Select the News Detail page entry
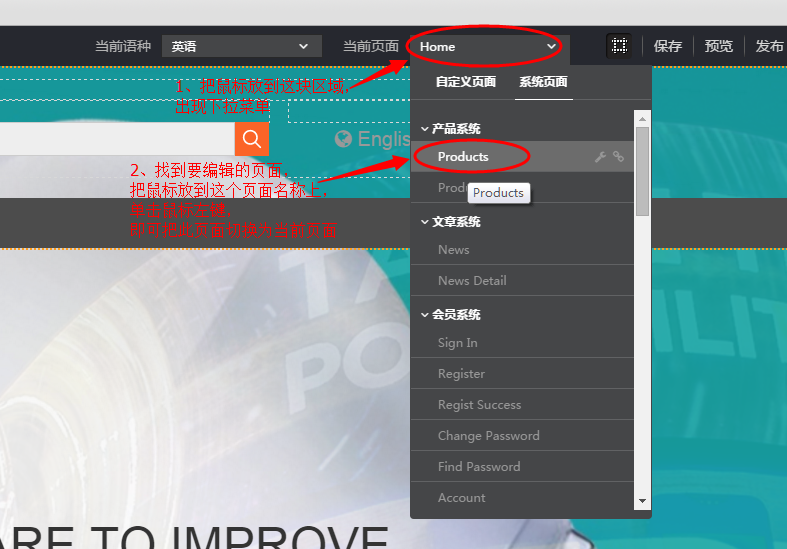Viewport: 787px width, 549px height. [x=522, y=281]
